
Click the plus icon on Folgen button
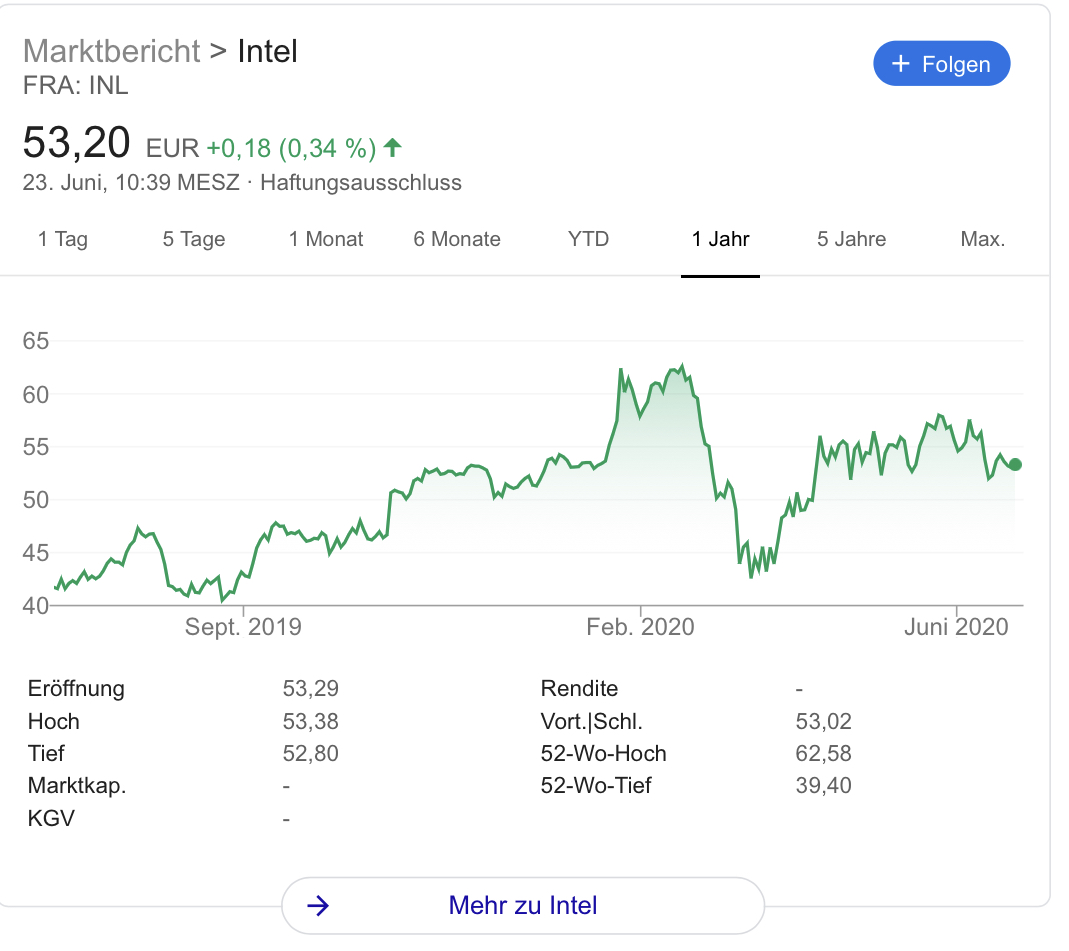pos(901,64)
